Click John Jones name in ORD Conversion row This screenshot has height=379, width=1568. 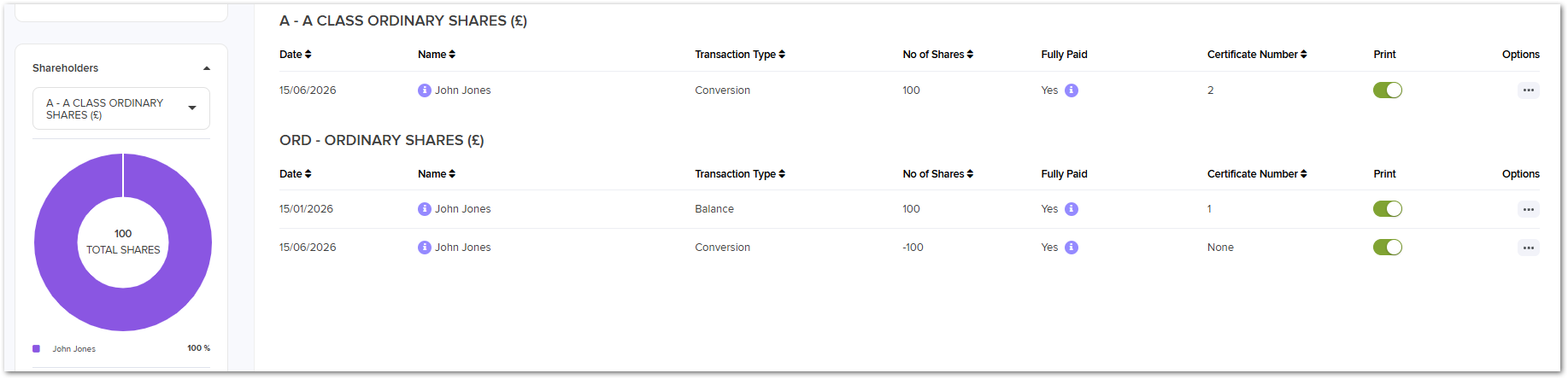(x=463, y=248)
